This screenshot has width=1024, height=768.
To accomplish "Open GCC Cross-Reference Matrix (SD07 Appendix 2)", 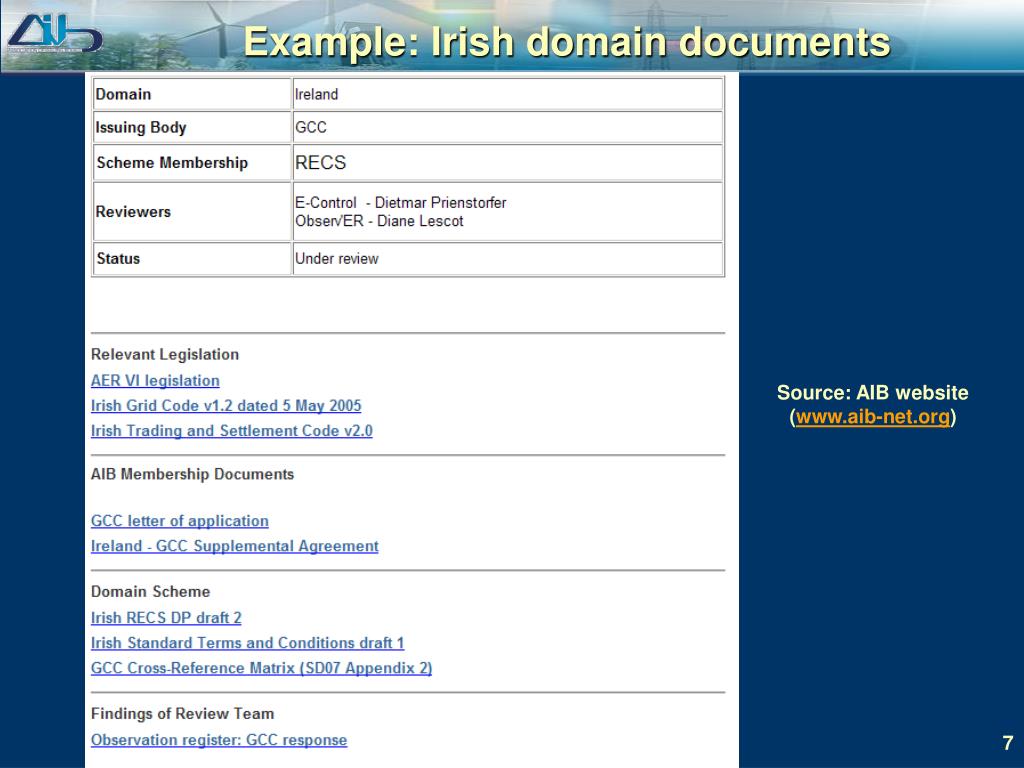I will pyautogui.click(x=261, y=668).
